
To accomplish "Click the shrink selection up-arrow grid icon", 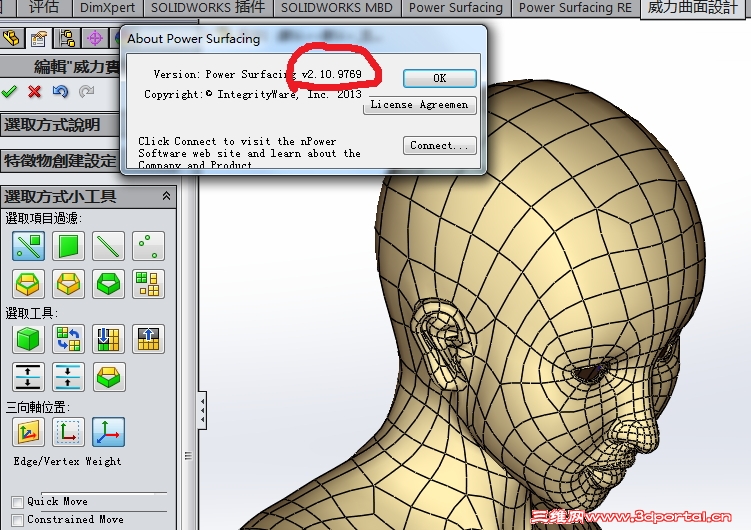I will click(x=148, y=339).
